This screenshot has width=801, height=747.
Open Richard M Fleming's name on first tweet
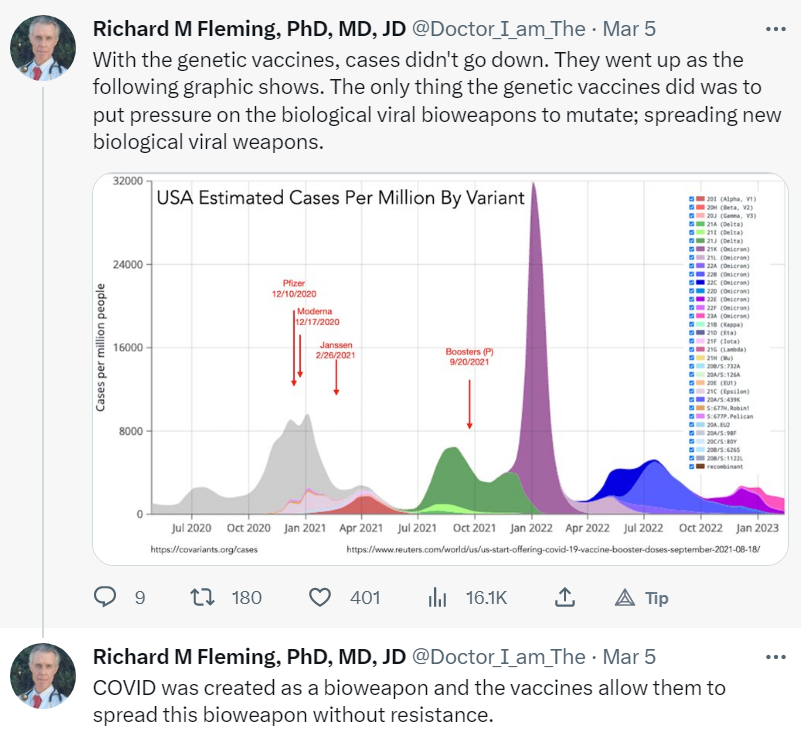tap(248, 27)
